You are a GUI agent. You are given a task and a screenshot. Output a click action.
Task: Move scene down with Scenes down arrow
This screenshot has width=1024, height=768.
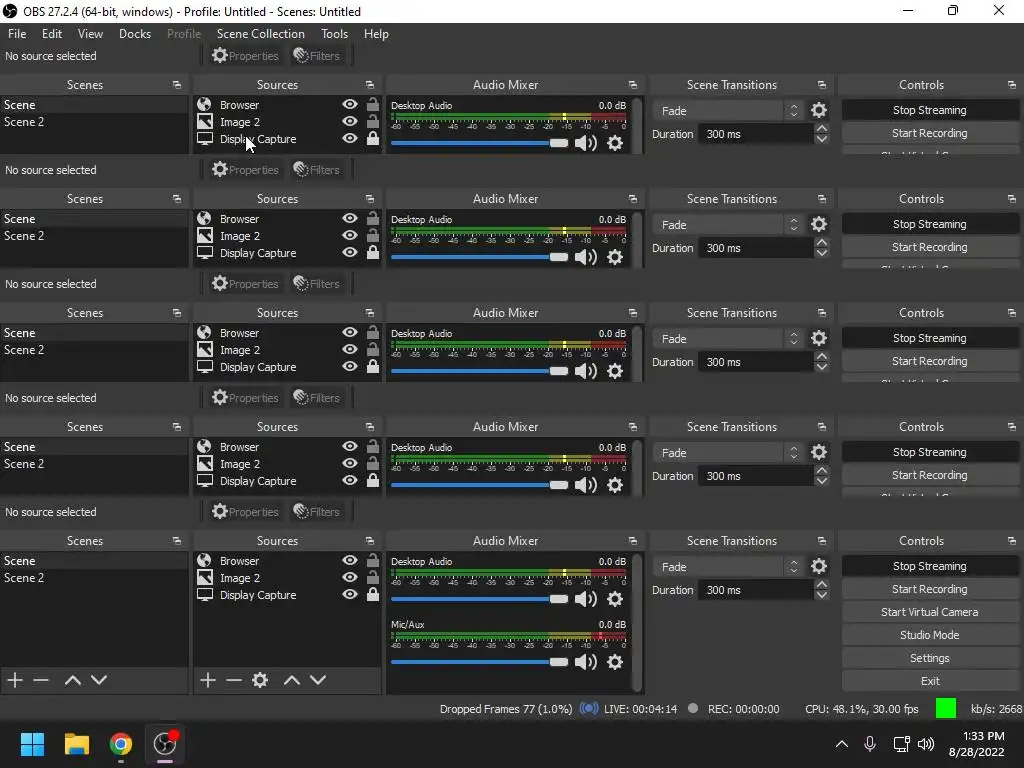pyautogui.click(x=99, y=680)
